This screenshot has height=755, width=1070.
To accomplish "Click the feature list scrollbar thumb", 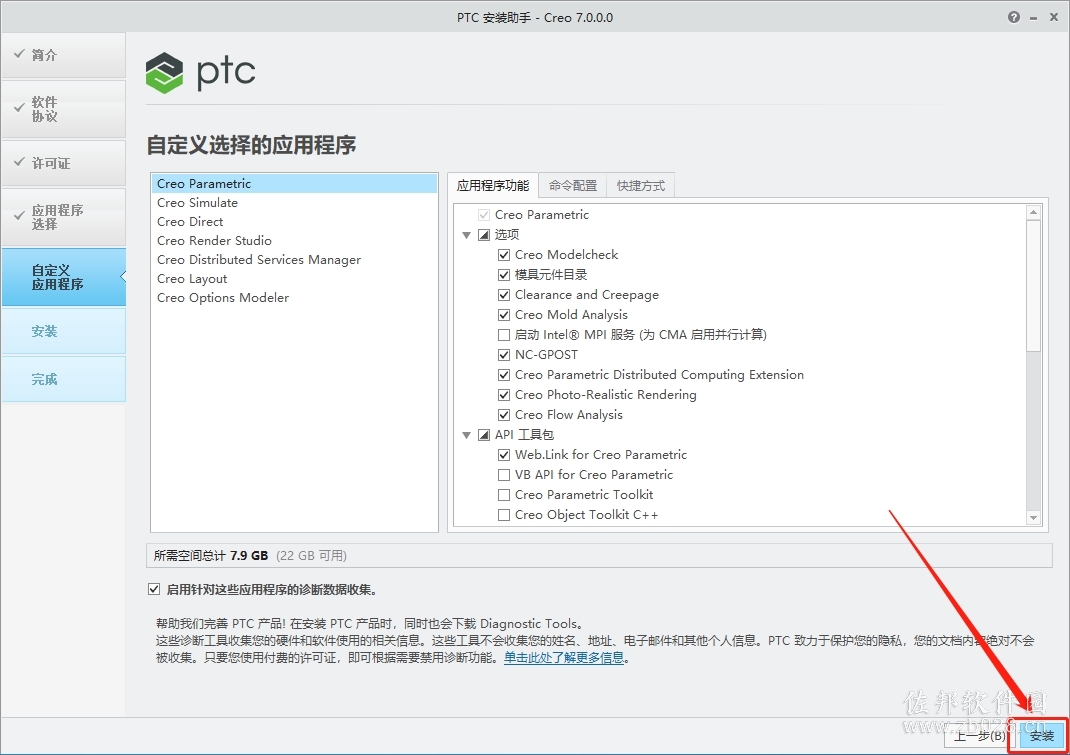I will coord(1033,285).
